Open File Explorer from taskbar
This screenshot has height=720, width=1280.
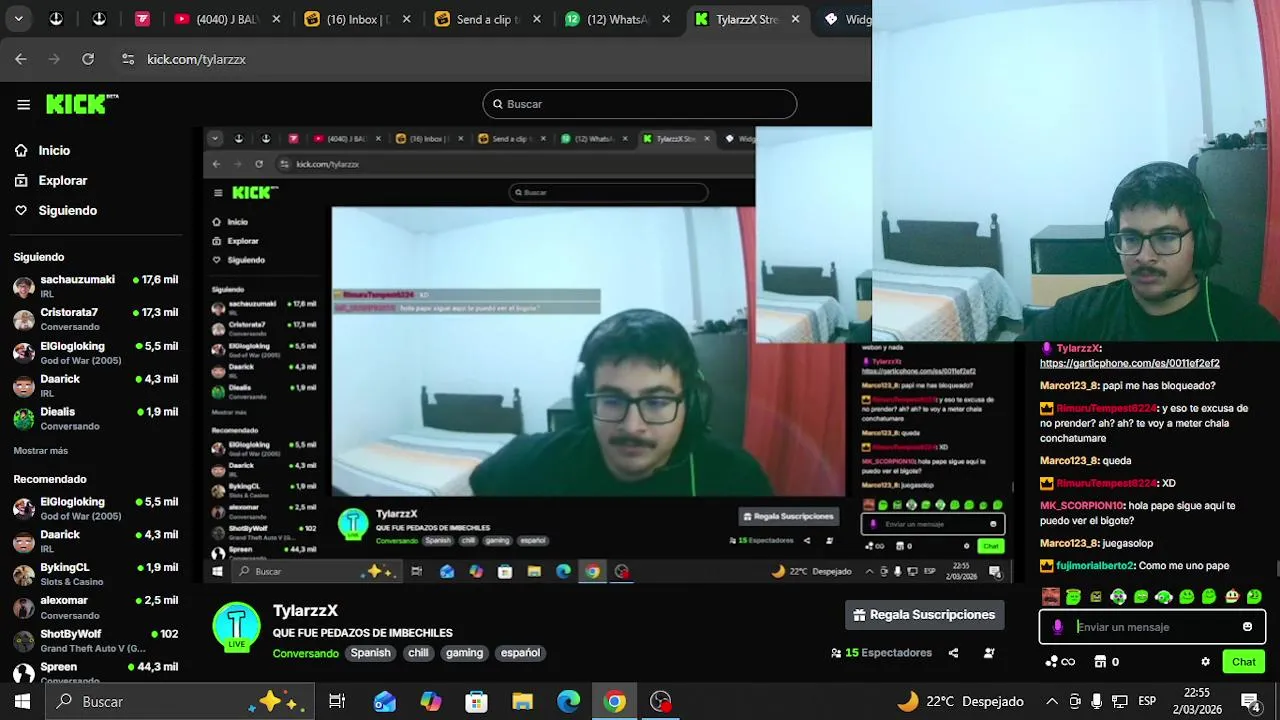(x=523, y=702)
